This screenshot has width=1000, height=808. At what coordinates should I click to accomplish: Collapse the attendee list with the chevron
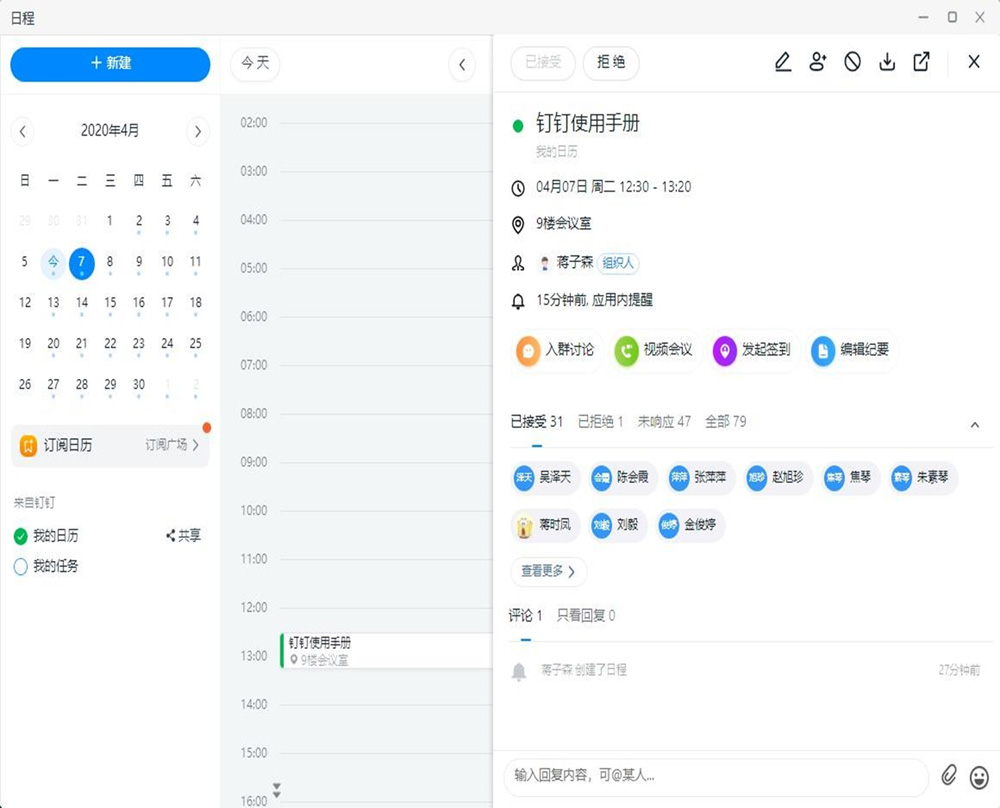pyautogui.click(x=975, y=425)
